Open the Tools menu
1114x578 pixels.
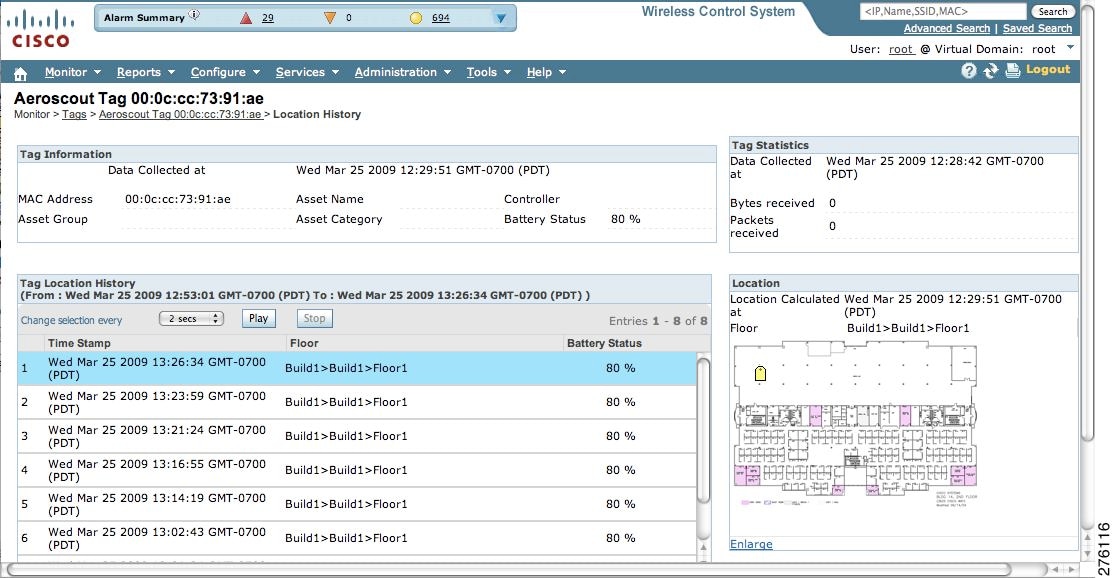point(489,72)
